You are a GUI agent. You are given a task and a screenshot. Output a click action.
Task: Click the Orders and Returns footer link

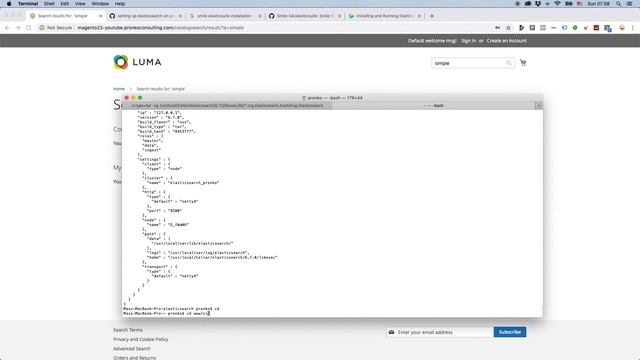click(135, 358)
